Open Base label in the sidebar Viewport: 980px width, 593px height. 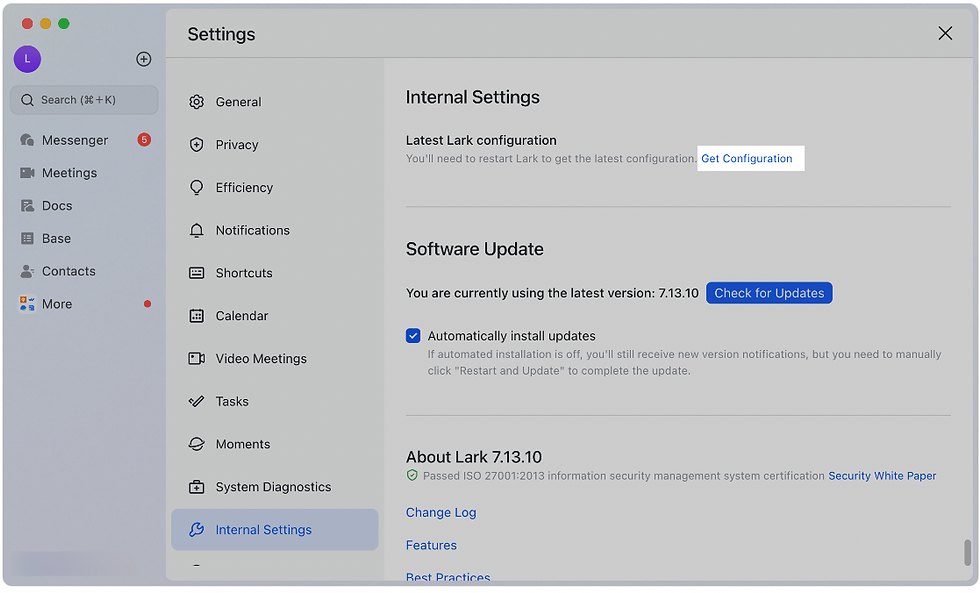pos(56,238)
